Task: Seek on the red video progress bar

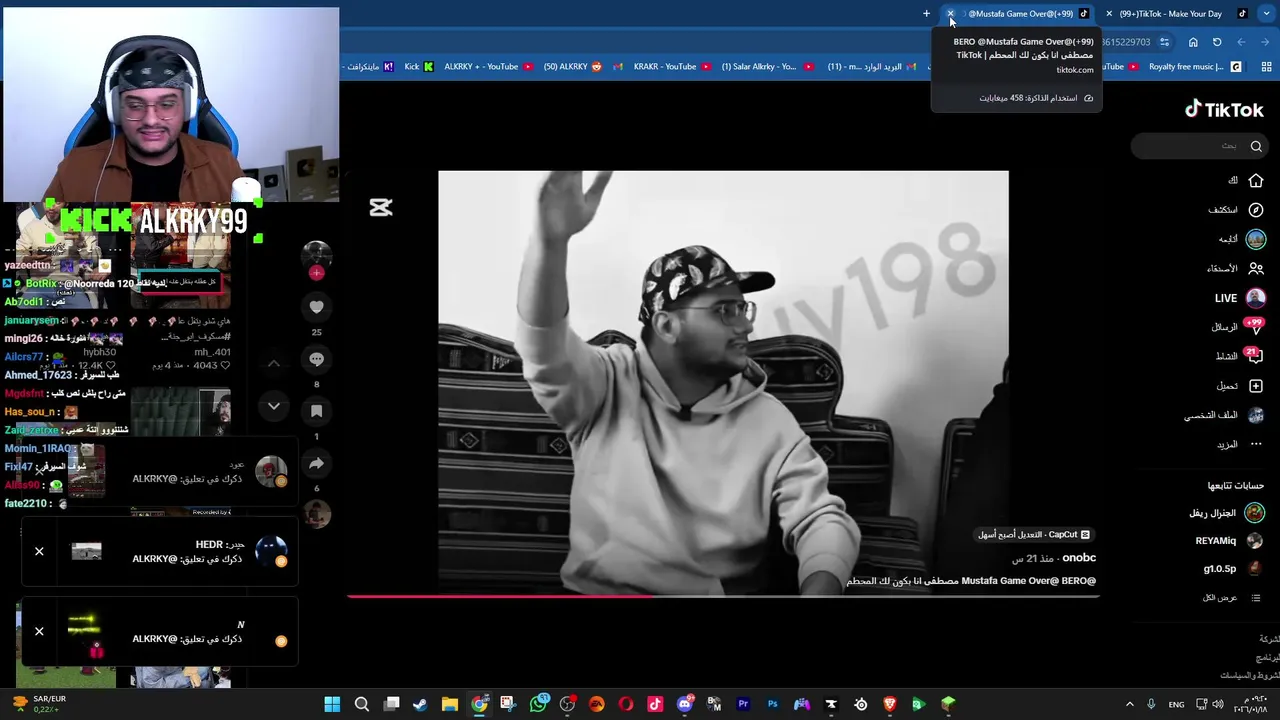Action: click(x=723, y=596)
